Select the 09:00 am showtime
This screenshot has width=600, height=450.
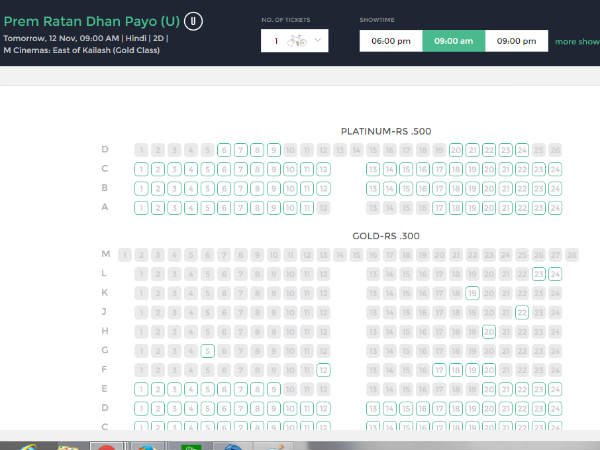[x=453, y=41]
